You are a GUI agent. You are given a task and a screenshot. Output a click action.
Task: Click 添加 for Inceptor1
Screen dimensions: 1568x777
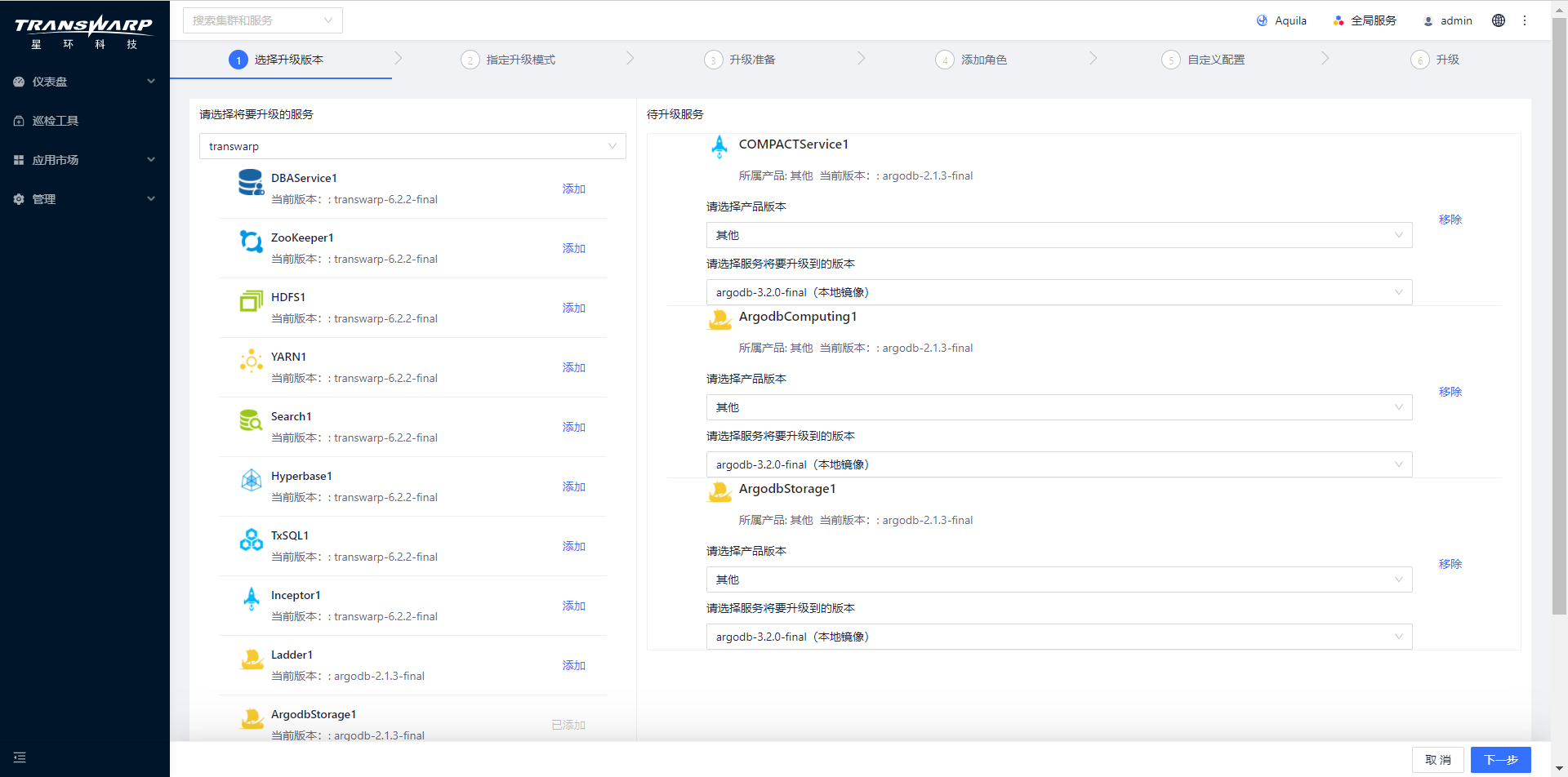click(574, 606)
